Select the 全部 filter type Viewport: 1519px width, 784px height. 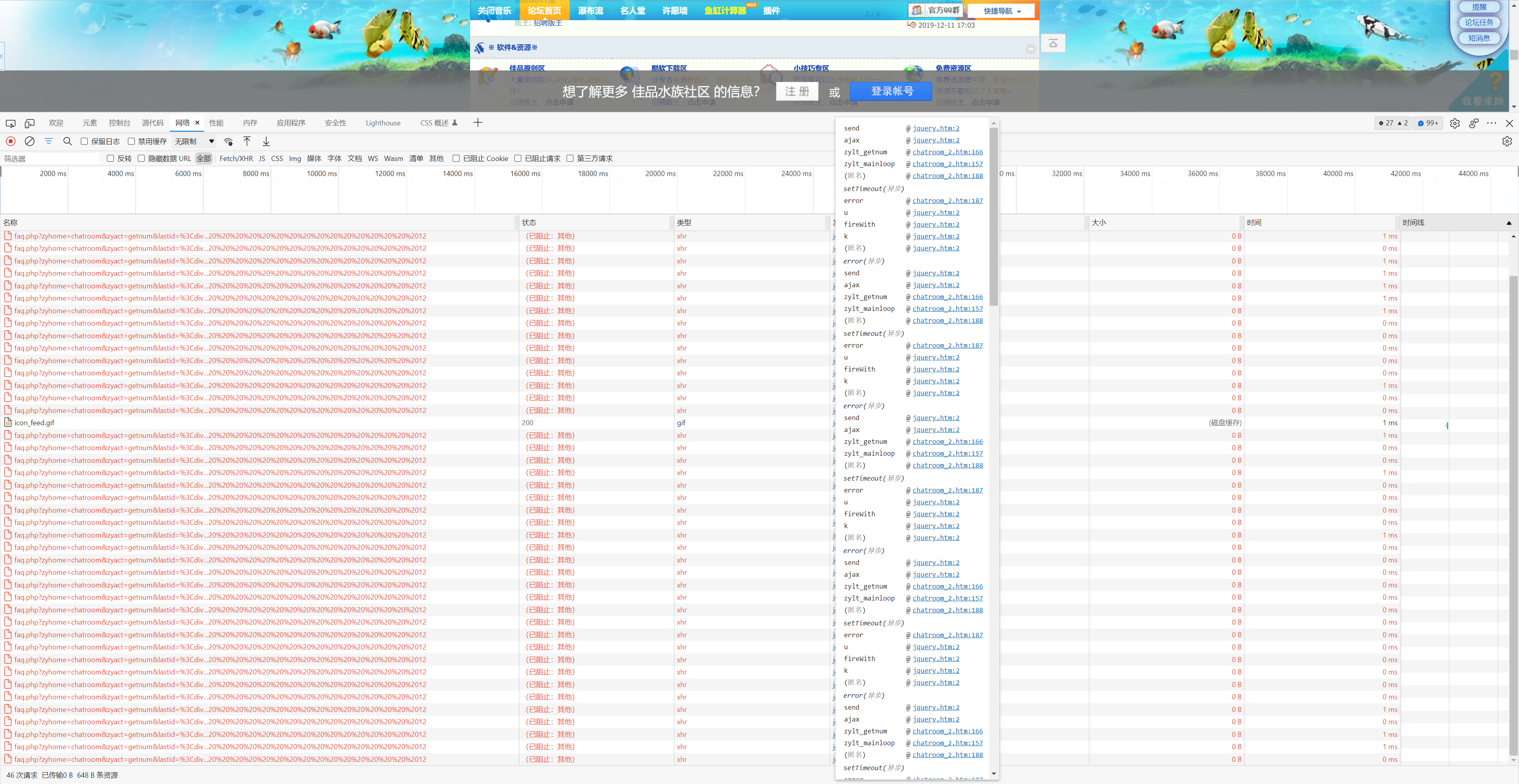click(x=204, y=159)
